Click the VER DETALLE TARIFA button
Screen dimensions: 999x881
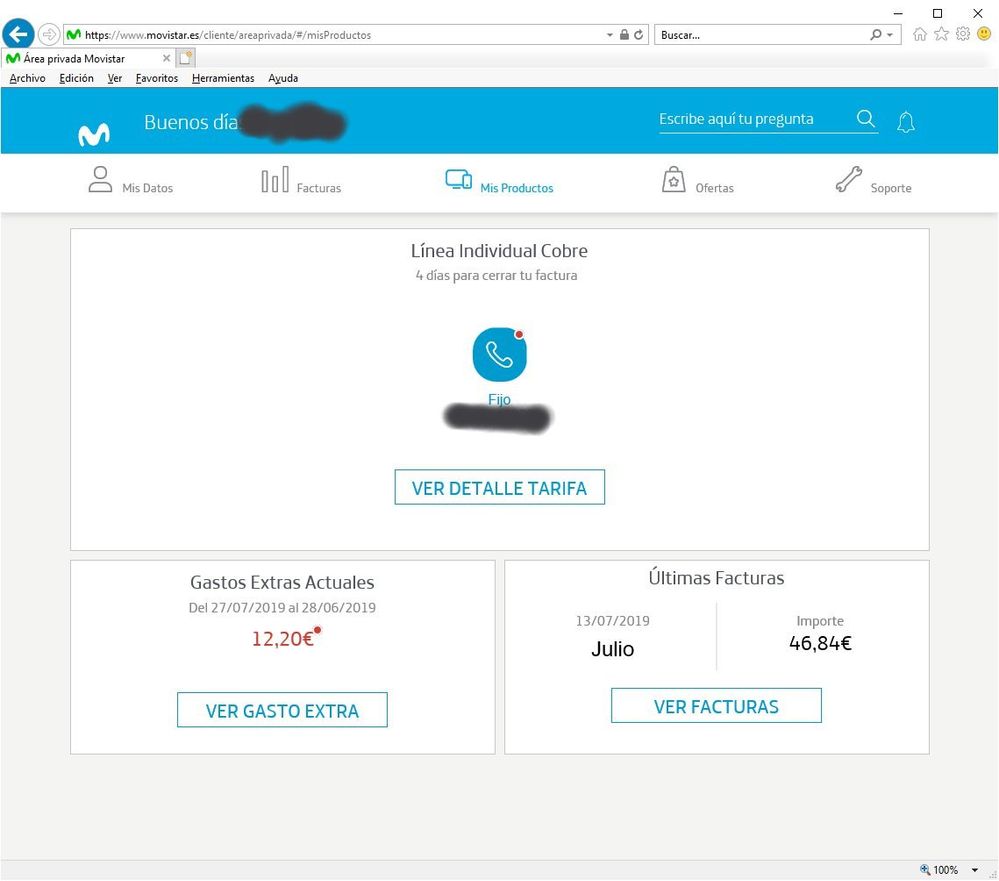point(499,488)
